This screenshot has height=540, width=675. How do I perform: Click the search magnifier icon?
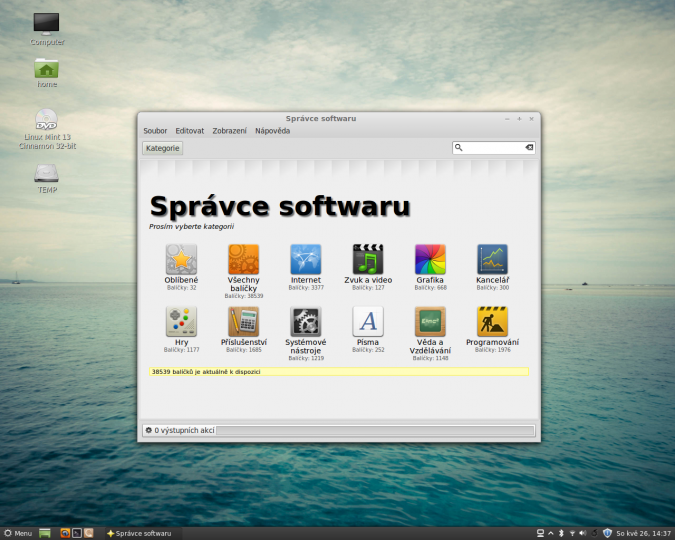pos(459,148)
